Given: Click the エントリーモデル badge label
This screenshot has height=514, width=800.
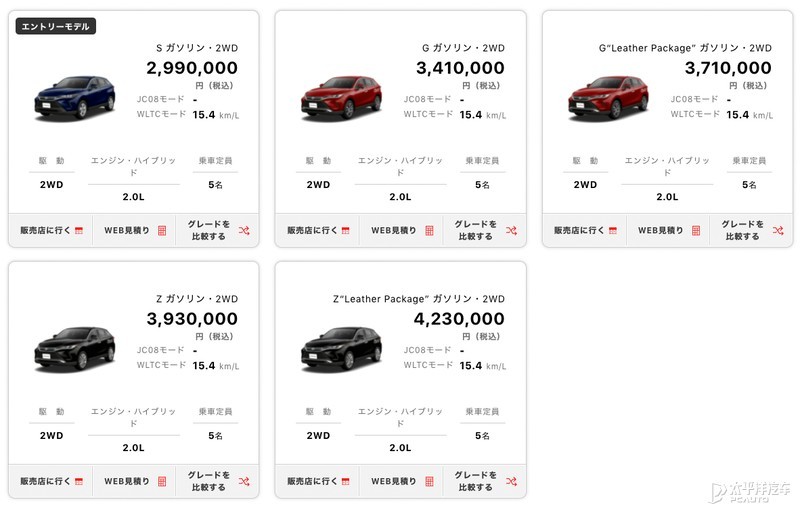Looking at the screenshot, I should pos(56,26).
